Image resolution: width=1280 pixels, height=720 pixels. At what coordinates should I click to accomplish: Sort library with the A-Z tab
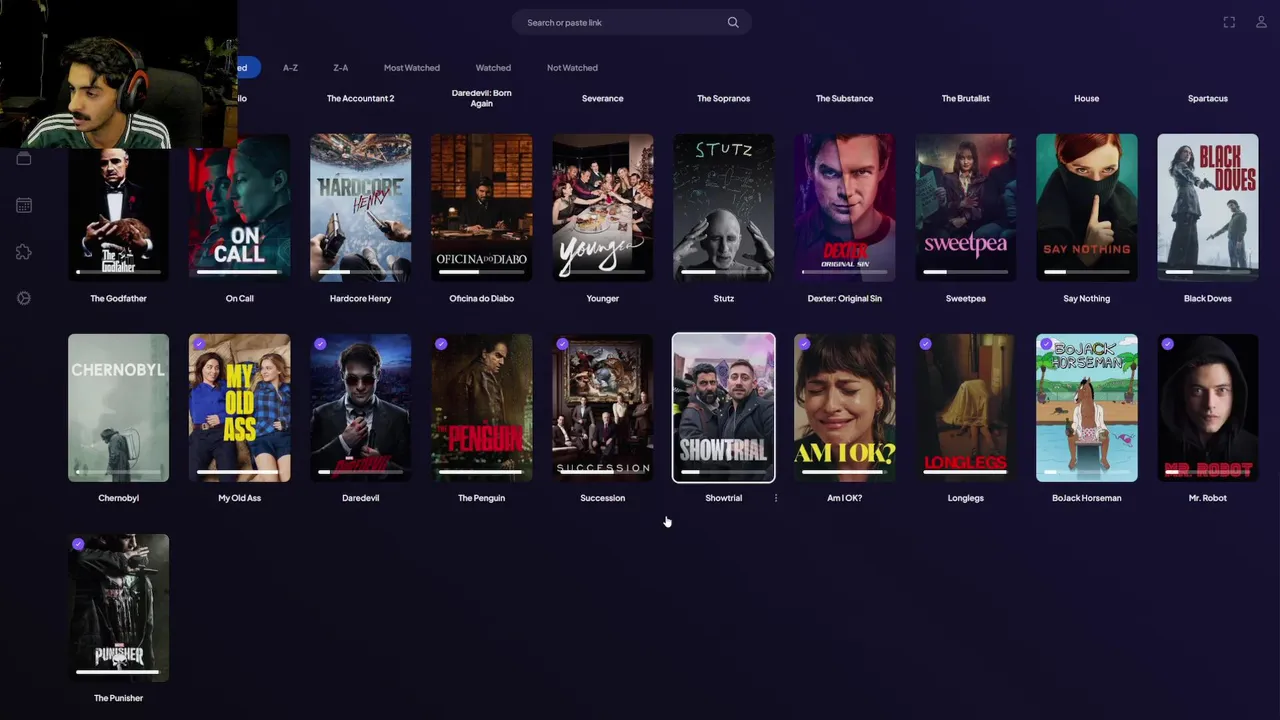290,68
